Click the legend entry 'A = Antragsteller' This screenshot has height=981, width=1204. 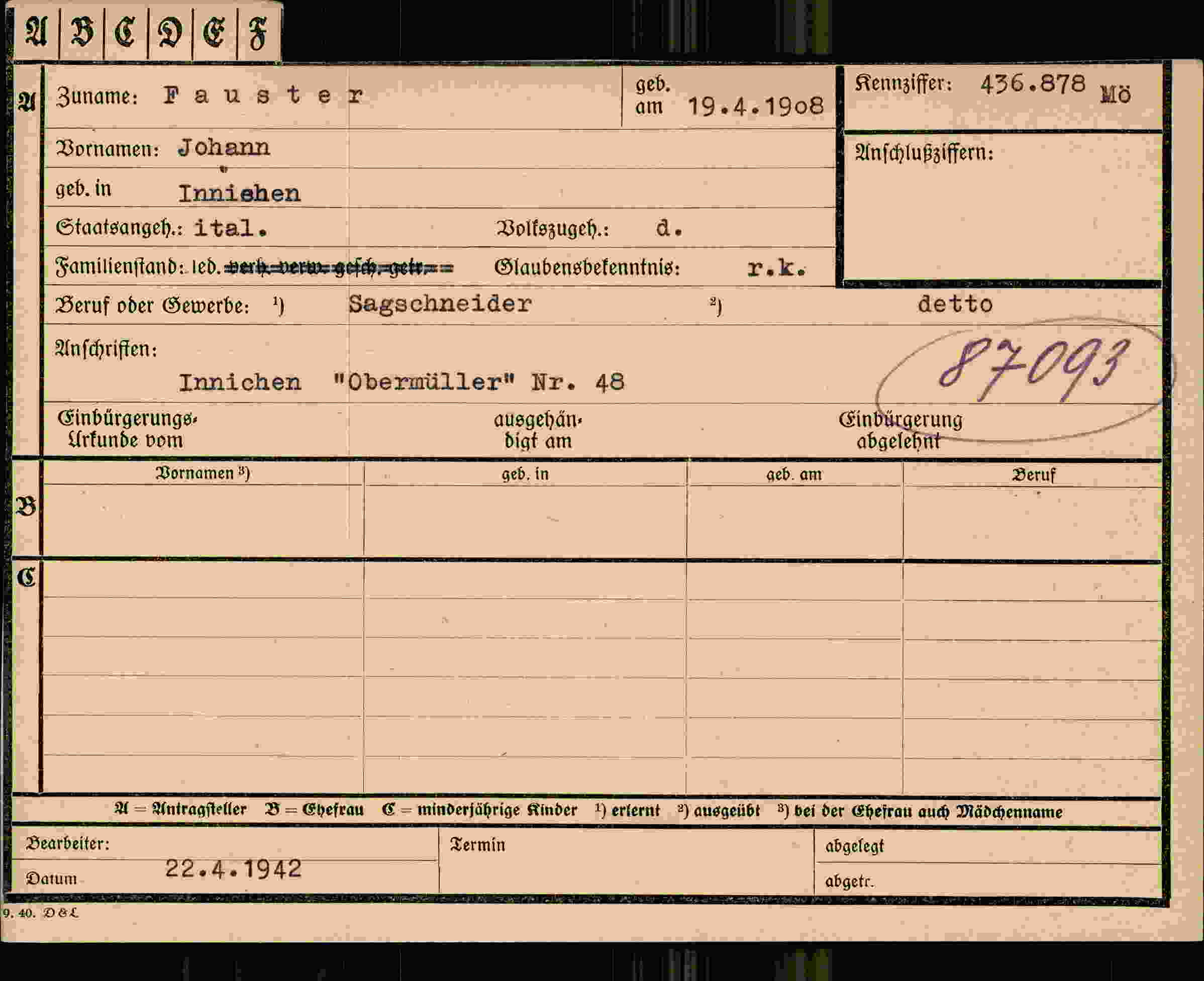180,810
